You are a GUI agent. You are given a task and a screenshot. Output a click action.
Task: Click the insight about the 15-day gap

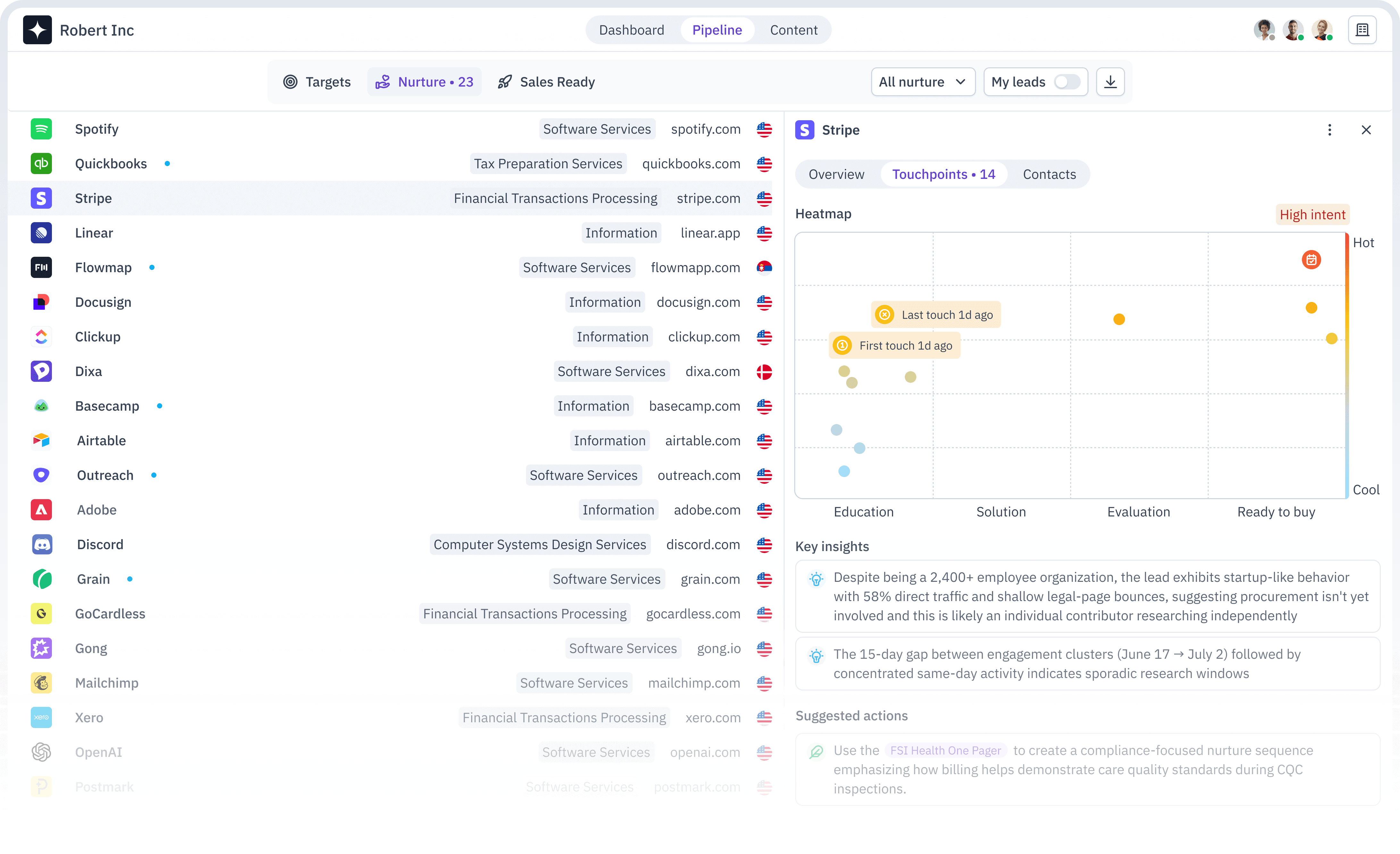pos(1087,664)
